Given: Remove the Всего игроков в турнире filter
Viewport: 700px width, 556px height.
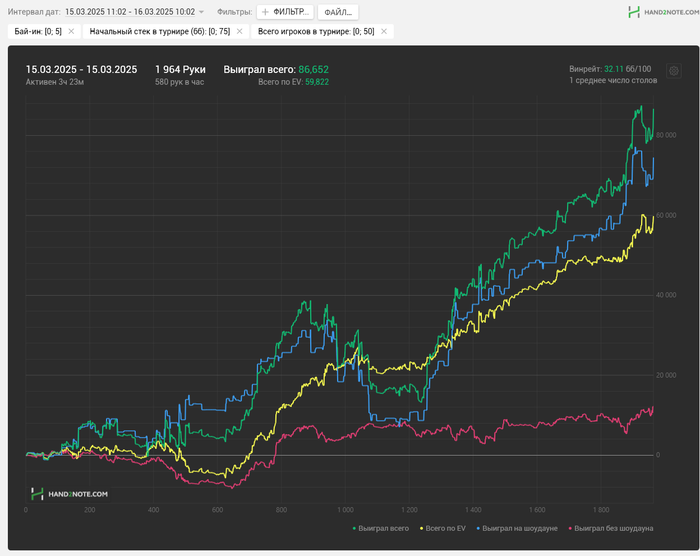Looking at the screenshot, I should point(384,31).
